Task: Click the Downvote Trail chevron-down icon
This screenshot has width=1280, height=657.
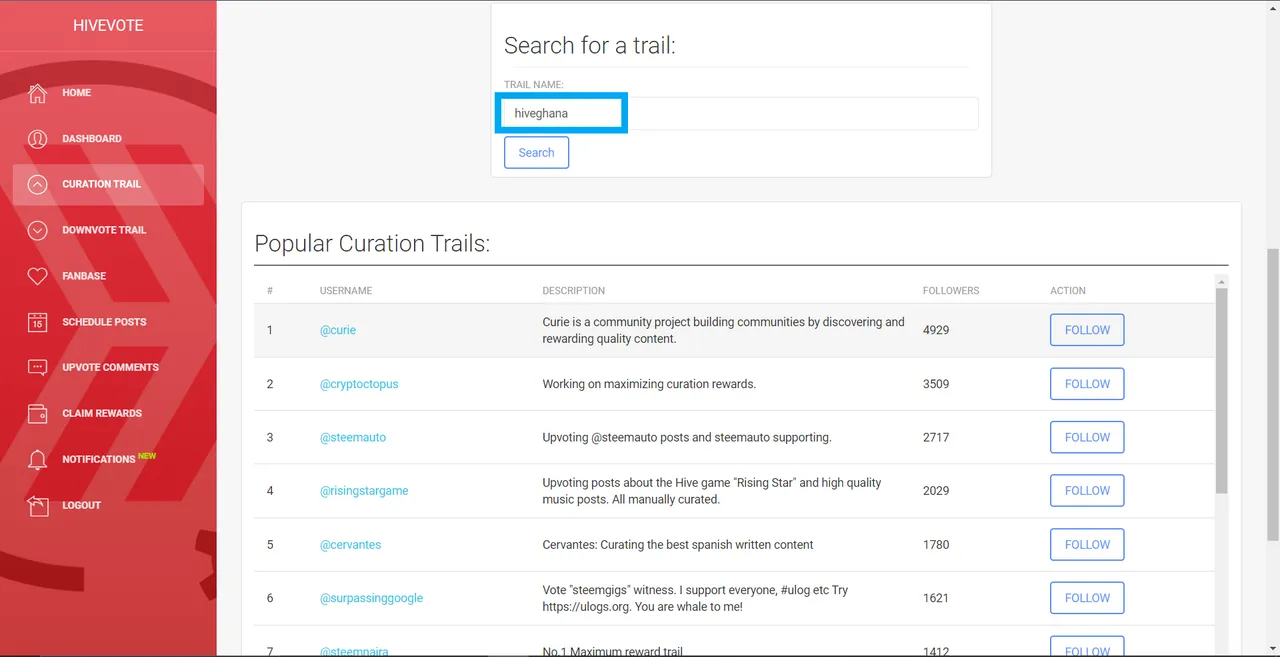Action: click(37, 230)
